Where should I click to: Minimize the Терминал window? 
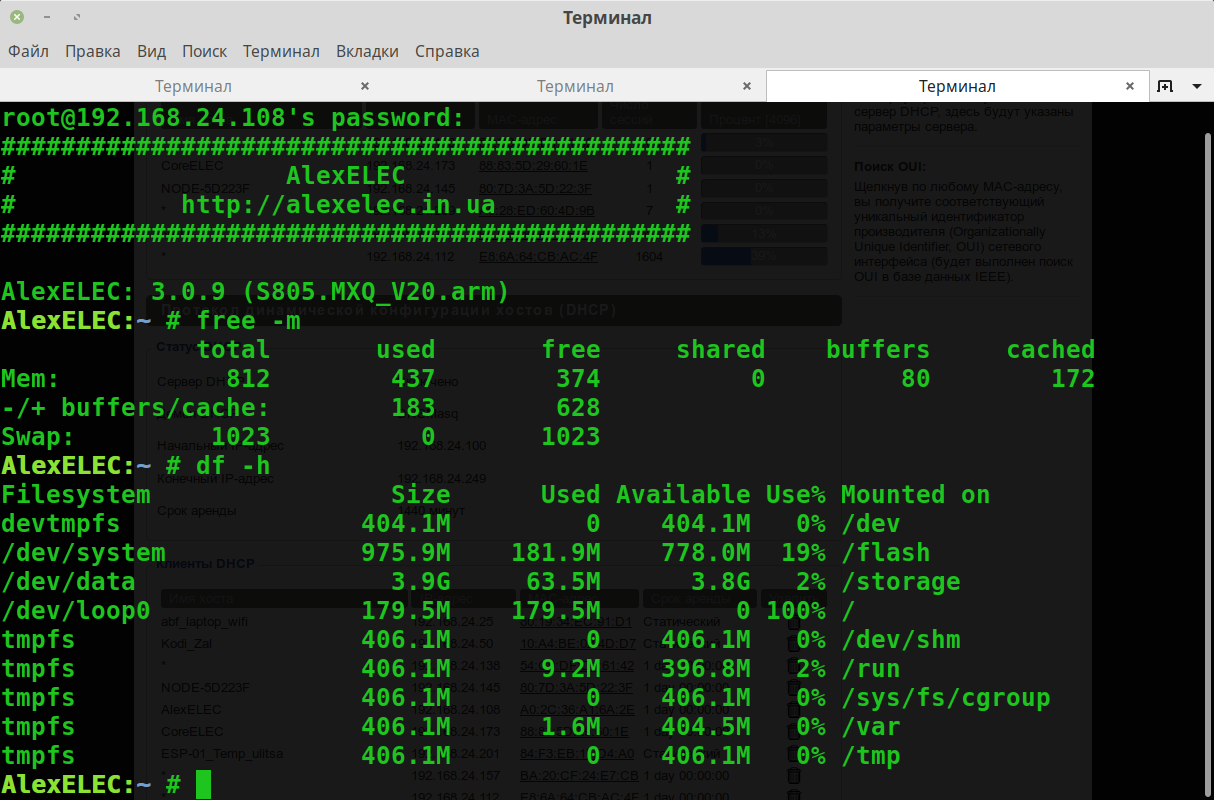click(48, 17)
